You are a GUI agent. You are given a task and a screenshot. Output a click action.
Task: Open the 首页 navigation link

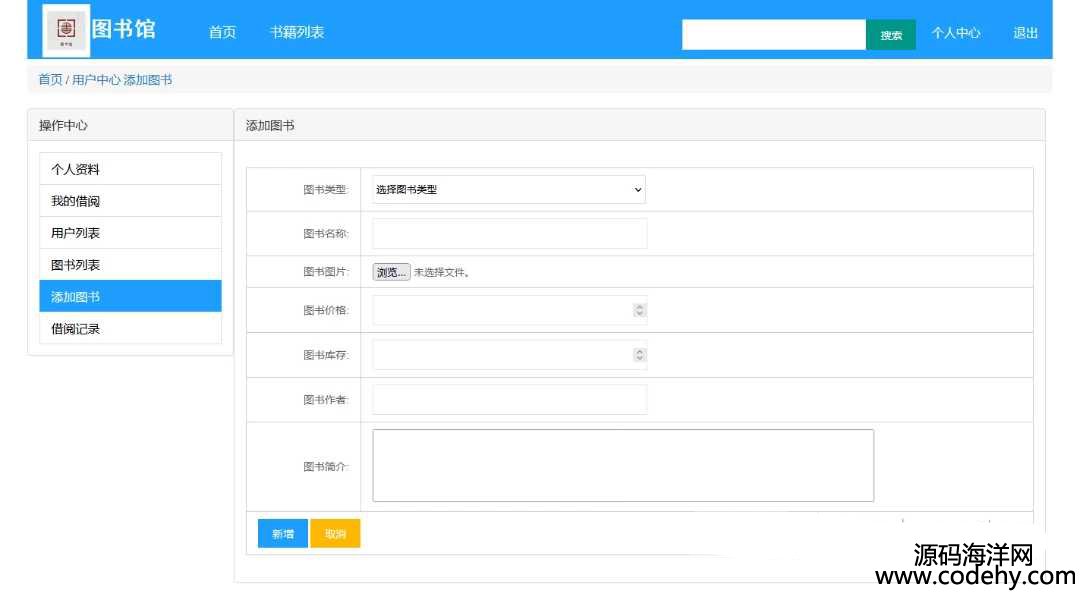click(222, 32)
